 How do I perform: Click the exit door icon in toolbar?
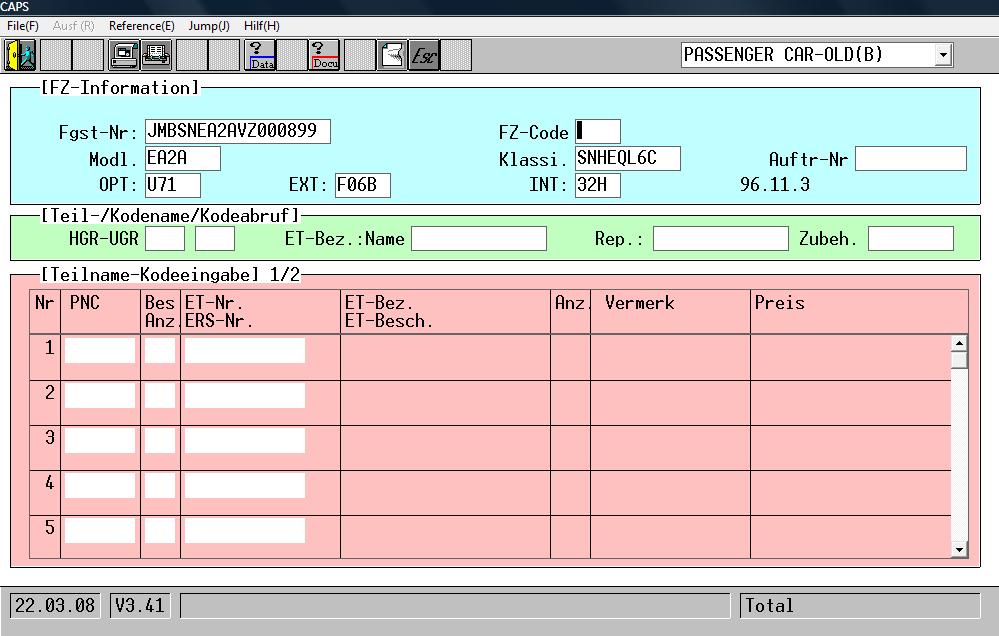[20, 55]
